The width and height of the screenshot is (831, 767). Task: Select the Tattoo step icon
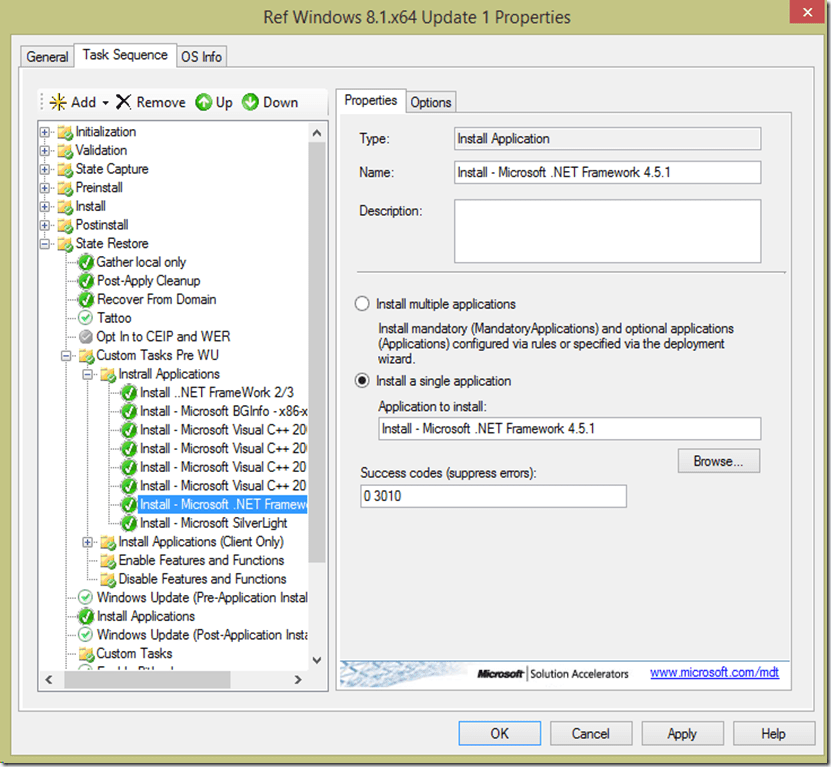point(86,318)
